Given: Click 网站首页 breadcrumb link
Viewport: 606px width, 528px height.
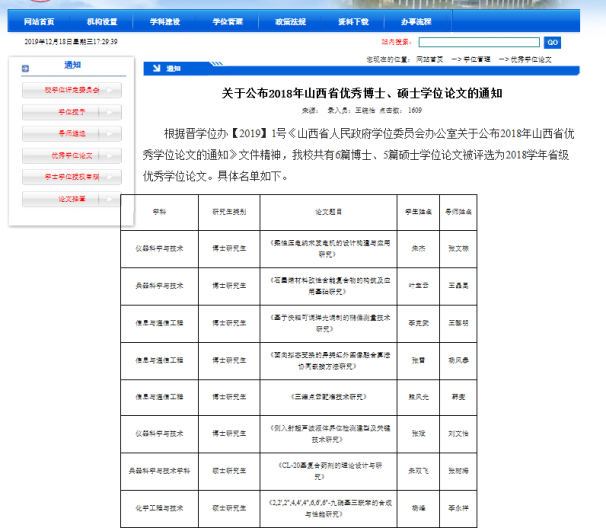Looking at the screenshot, I should pyautogui.click(x=429, y=59).
